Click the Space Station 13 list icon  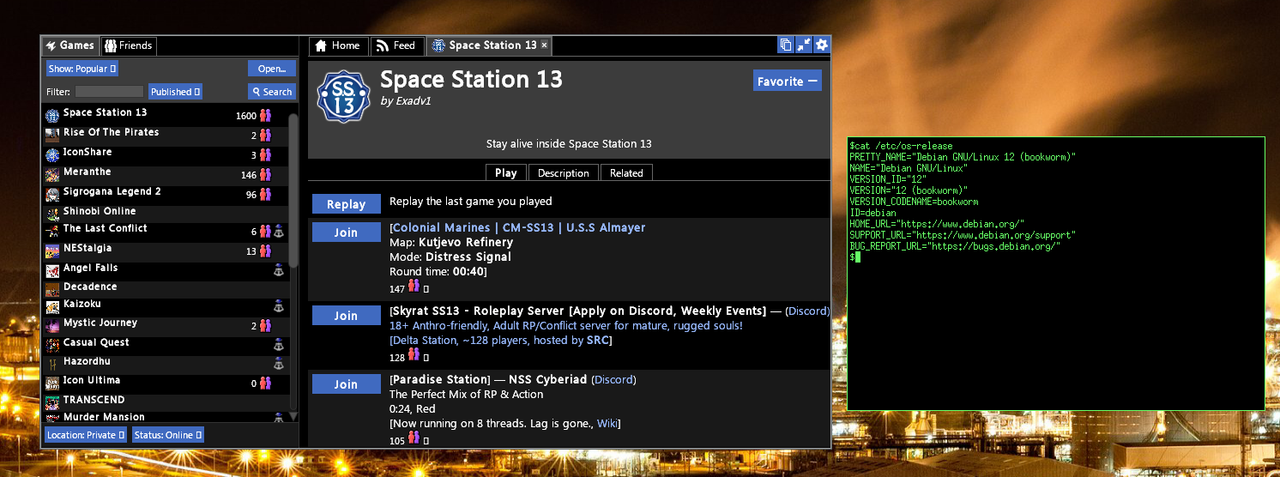52,114
